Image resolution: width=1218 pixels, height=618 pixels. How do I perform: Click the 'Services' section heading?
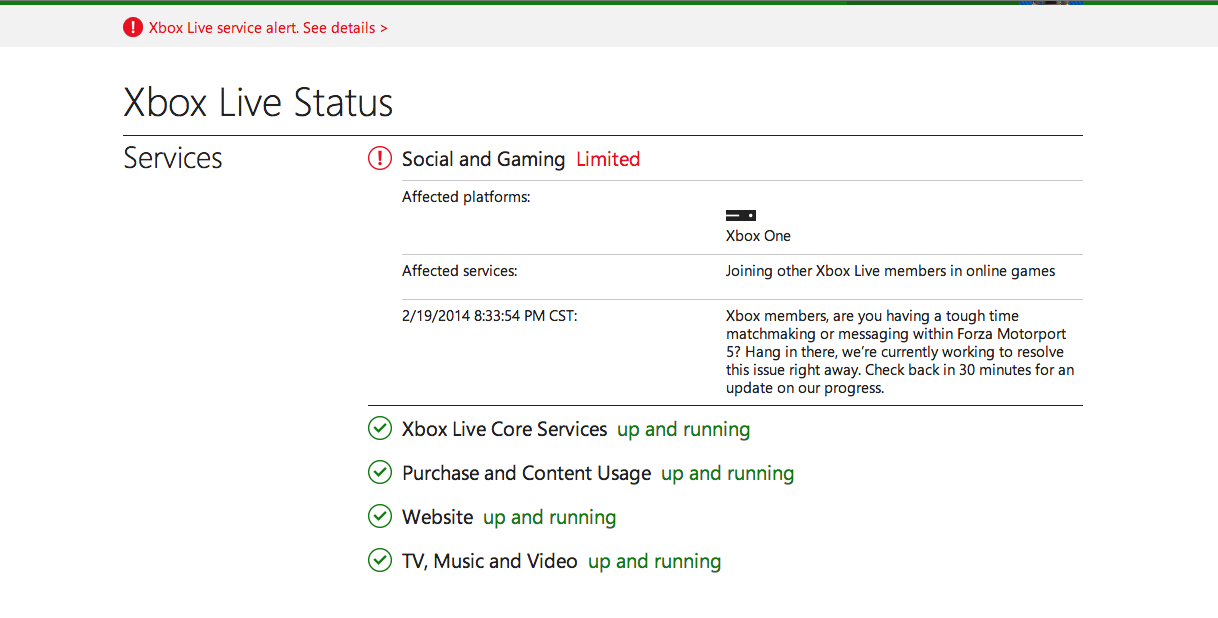(x=173, y=158)
